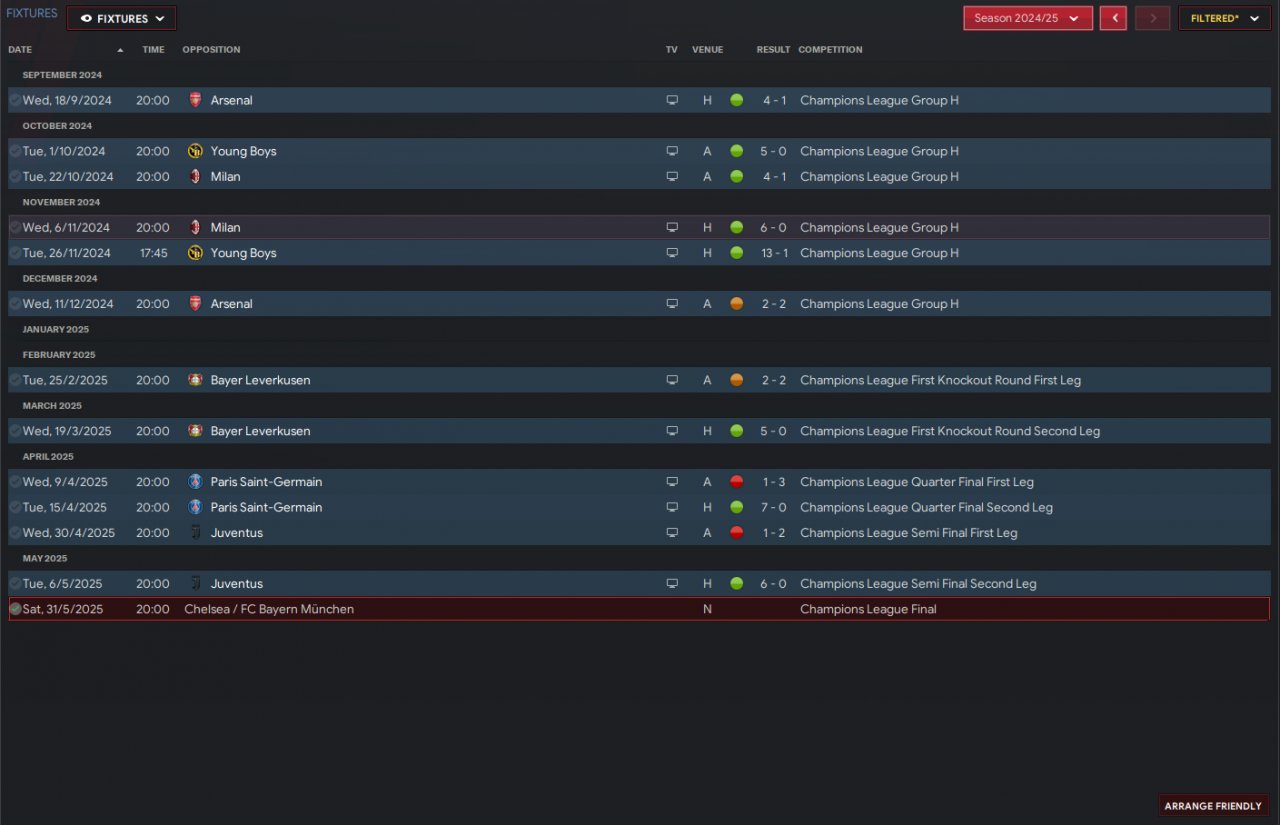
Task: Toggle the tick circle on the 30/4/2025 Juventus row
Action: click(15, 533)
